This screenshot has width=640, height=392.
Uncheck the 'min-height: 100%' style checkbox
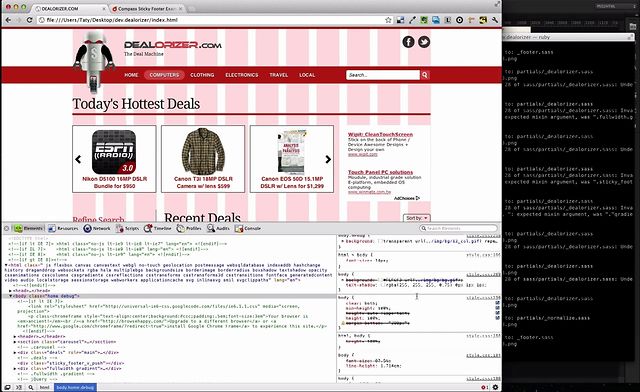pos(498,308)
